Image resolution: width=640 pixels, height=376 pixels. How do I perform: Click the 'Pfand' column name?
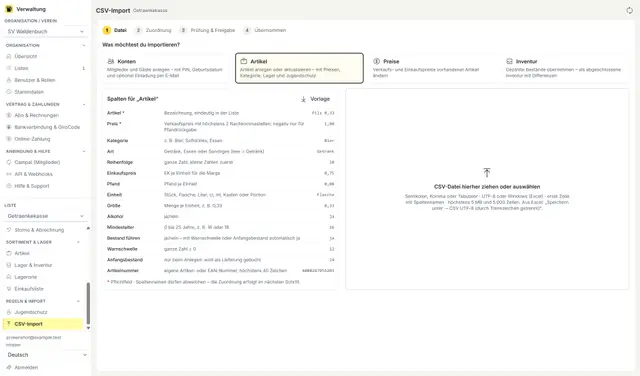[x=113, y=184]
